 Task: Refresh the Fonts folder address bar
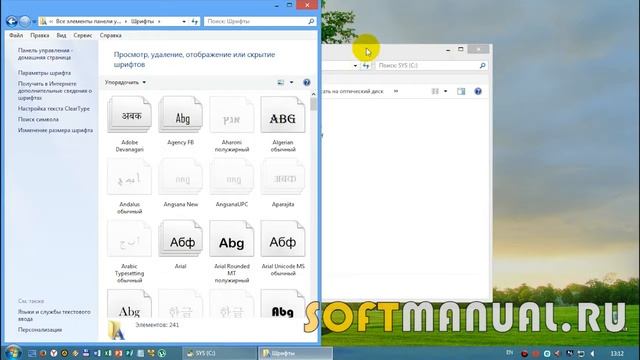coord(195,21)
